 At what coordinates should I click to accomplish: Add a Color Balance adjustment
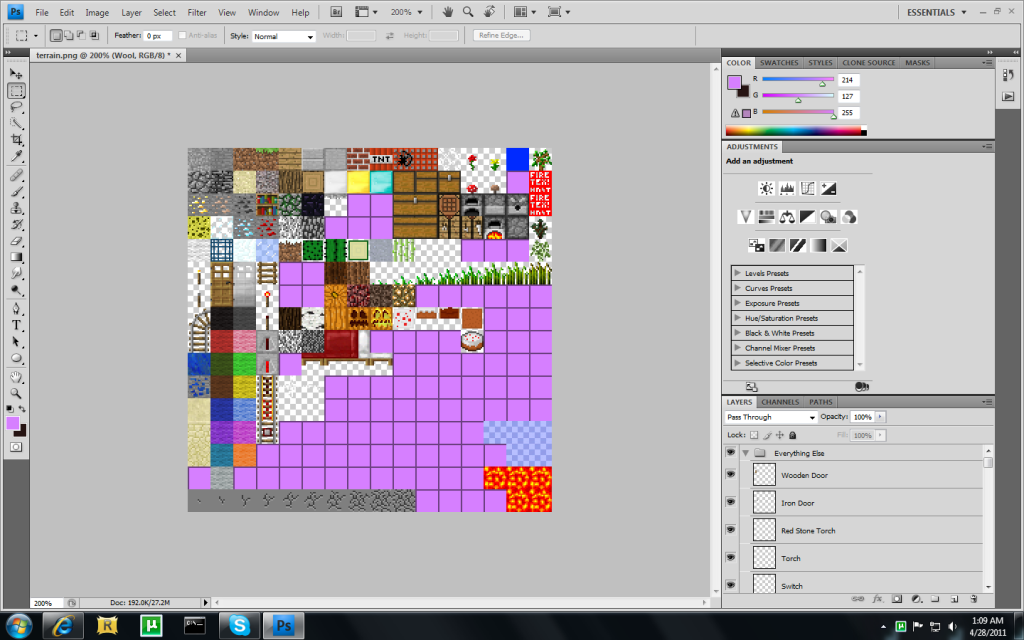coord(787,217)
